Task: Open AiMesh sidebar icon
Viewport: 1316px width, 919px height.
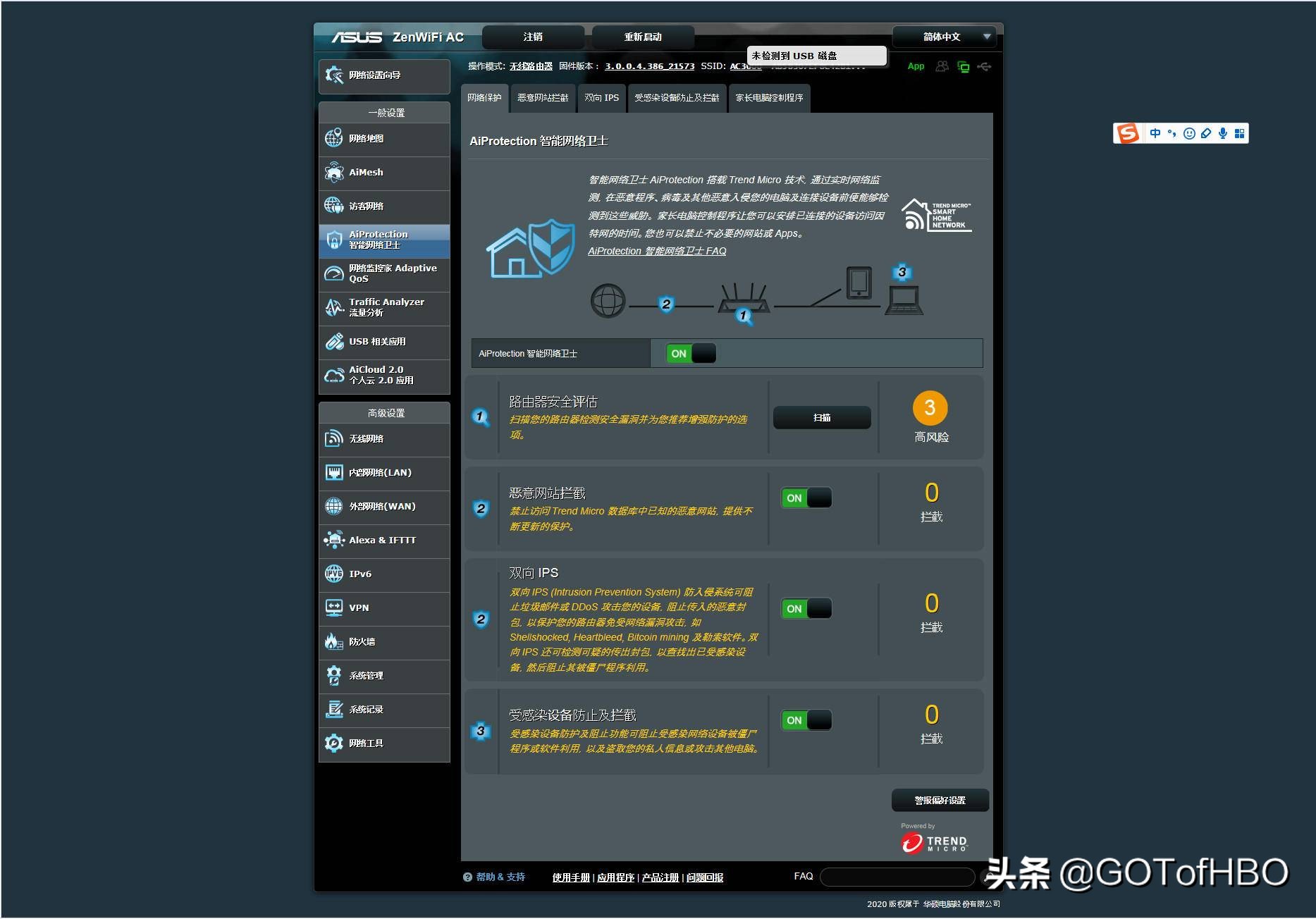Action: point(334,172)
